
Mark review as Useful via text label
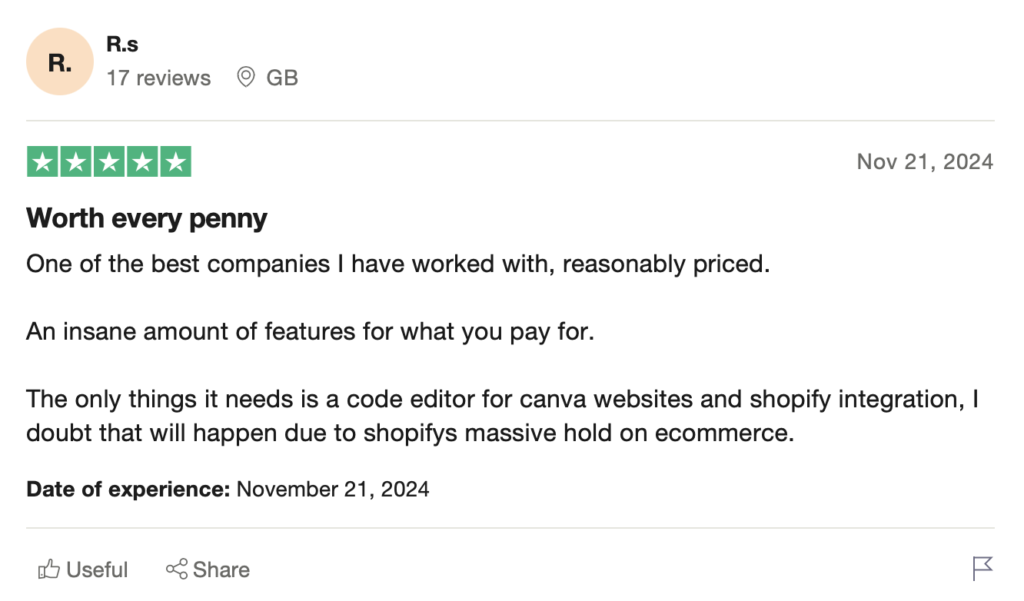pos(97,570)
